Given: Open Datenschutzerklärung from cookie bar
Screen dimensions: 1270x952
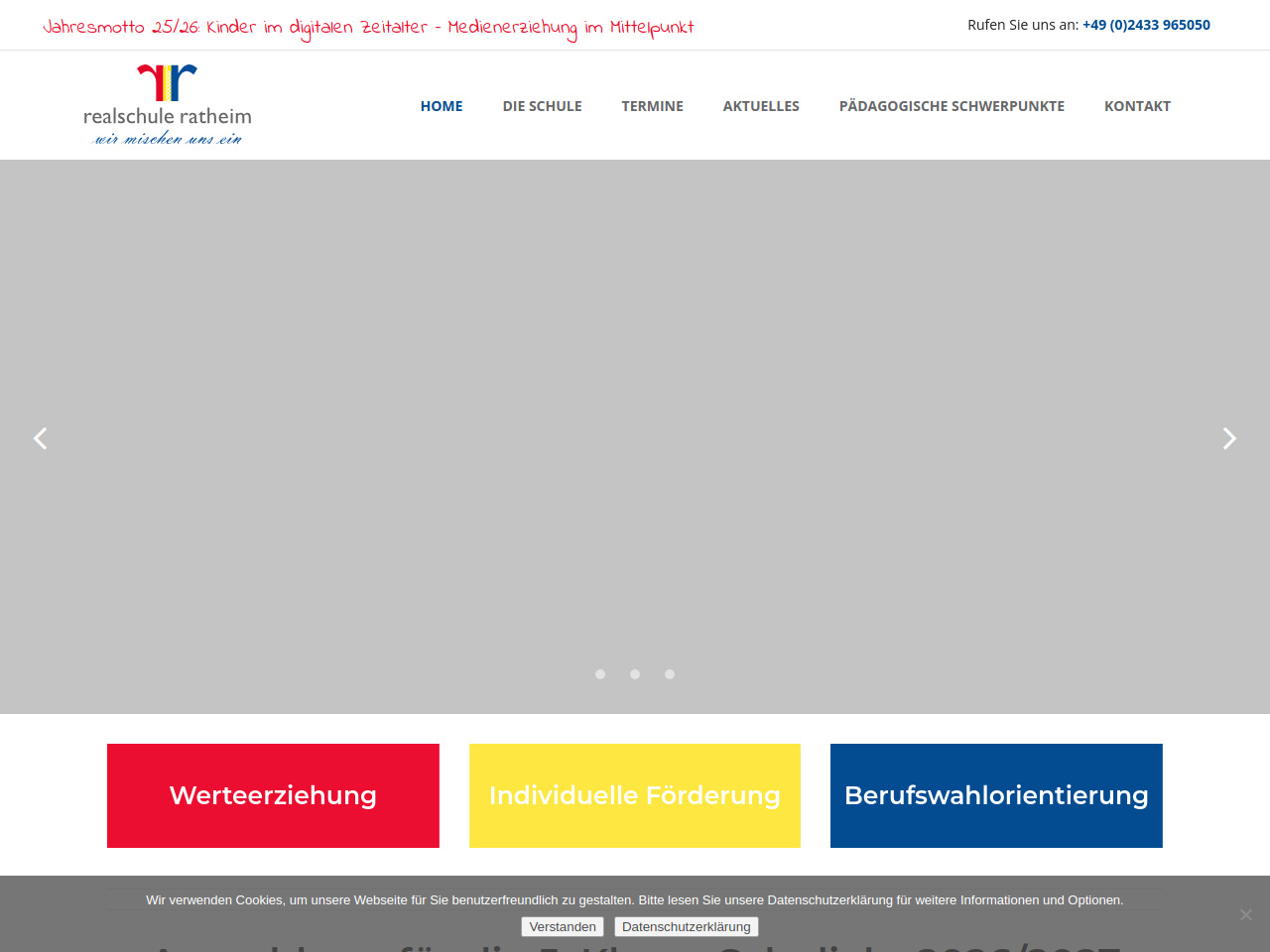Looking at the screenshot, I should click(686, 926).
